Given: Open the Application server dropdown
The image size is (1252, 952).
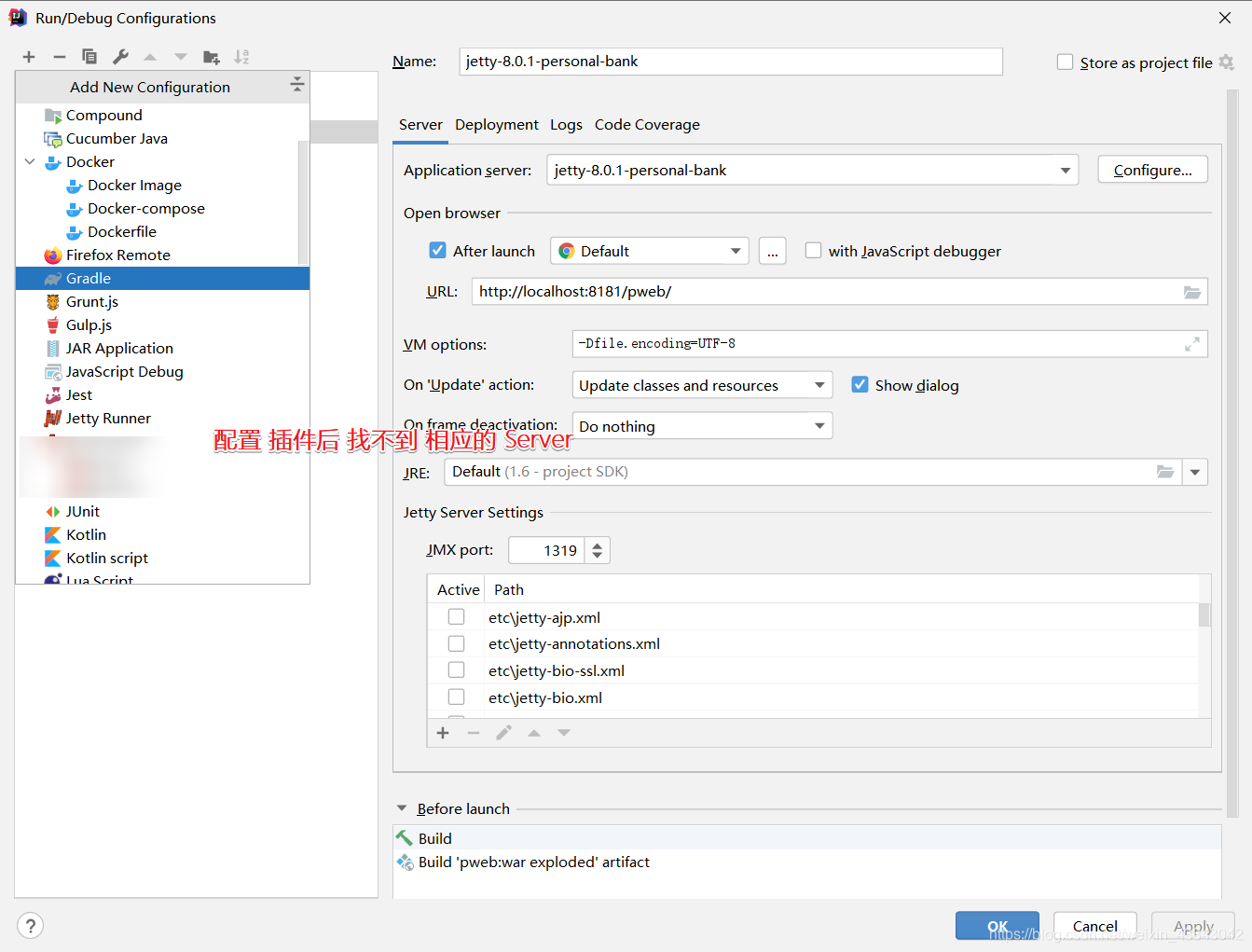Looking at the screenshot, I should point(1065,171).
